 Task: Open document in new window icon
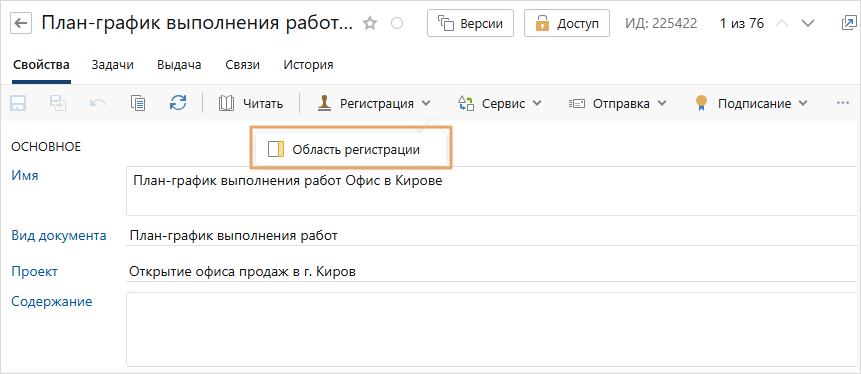coord(848,23)
